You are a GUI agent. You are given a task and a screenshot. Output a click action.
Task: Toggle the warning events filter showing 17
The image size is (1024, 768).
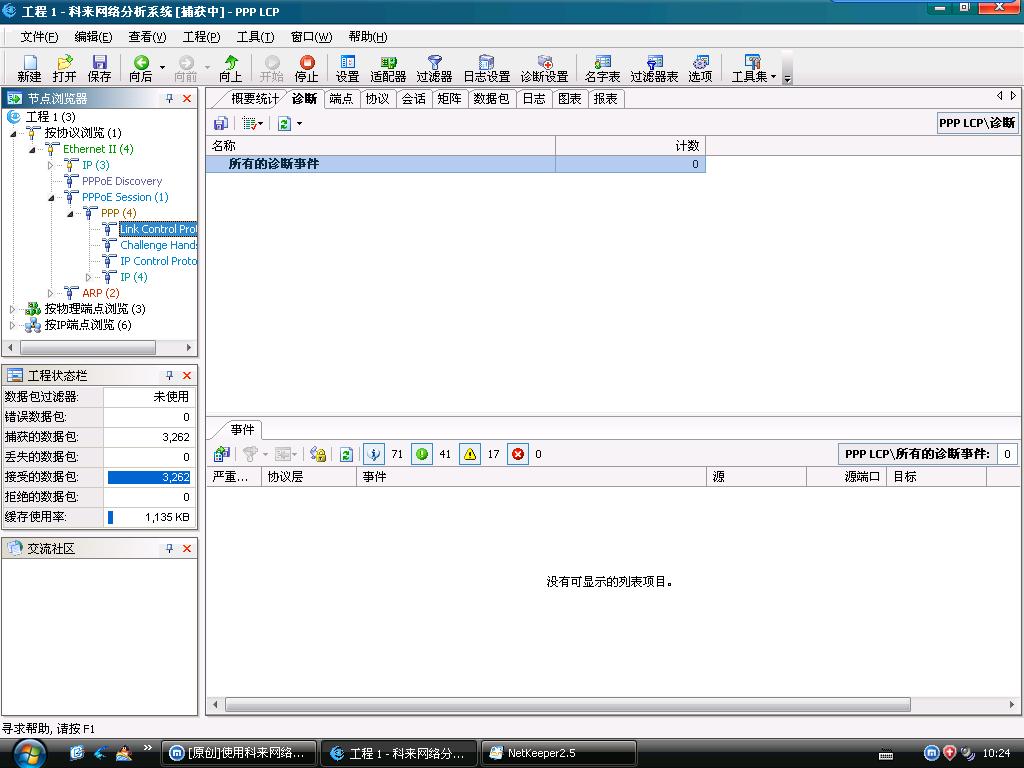(470, 454)
